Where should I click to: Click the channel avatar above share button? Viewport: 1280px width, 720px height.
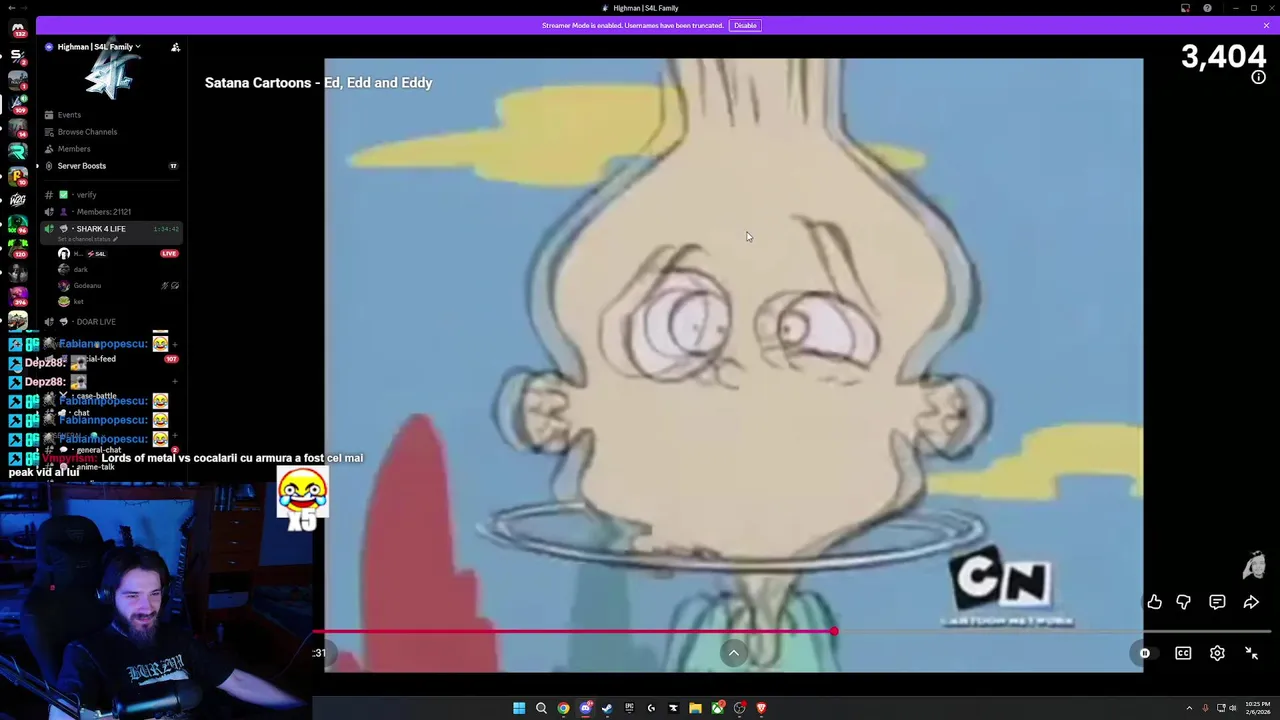(x=1254, y=566)
